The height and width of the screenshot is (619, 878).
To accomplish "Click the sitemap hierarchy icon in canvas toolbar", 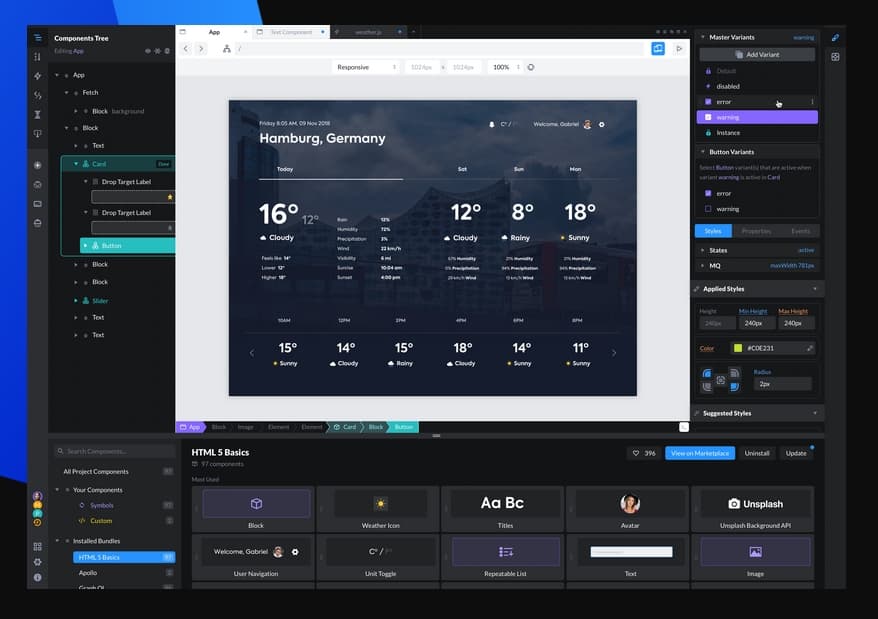I will coord(227,49).
